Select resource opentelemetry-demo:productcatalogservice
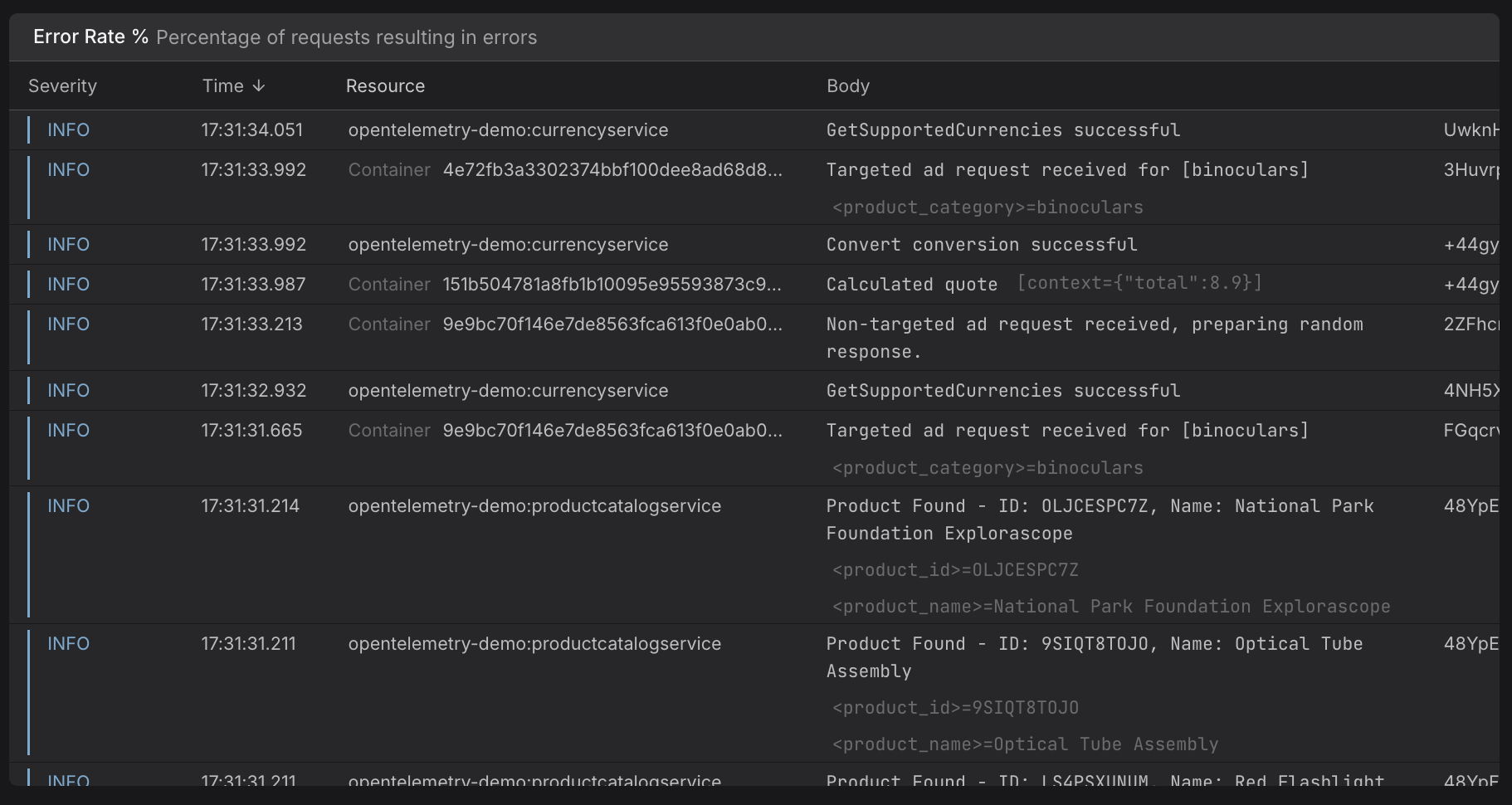The image size is (1512, 805). point(535,505)
